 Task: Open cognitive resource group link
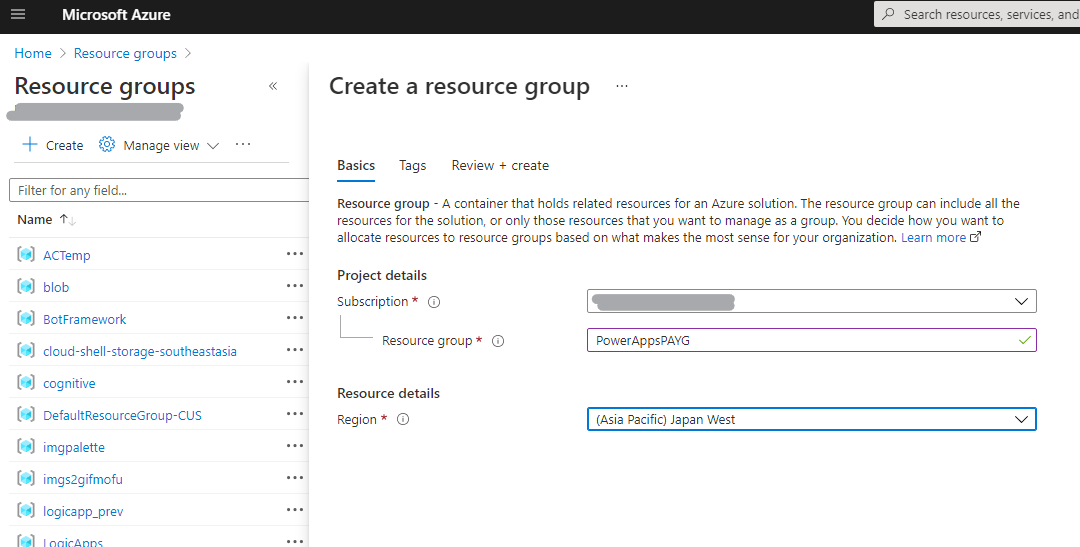click(69, 384)
